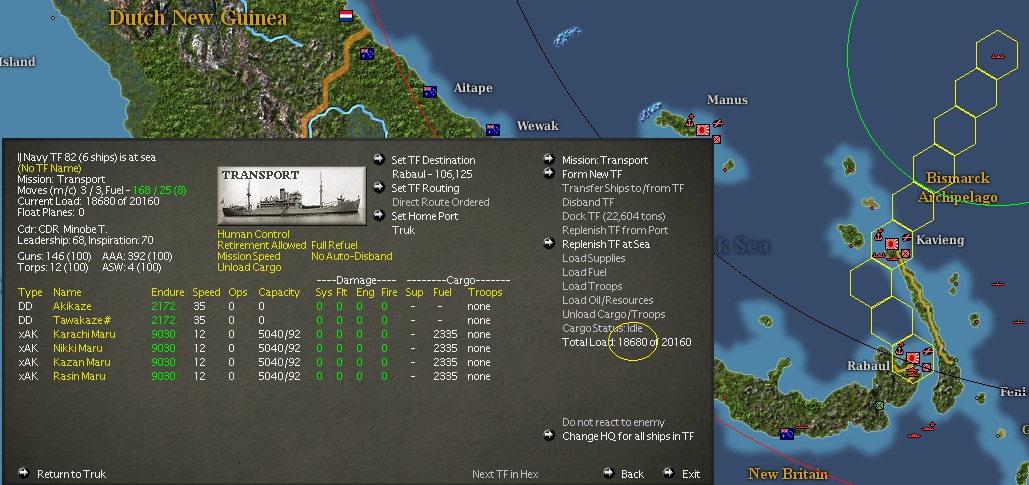The height and width of the screenshot is (485, 1029).
Task: Click Return to Truk
Action: pos(72,474)
